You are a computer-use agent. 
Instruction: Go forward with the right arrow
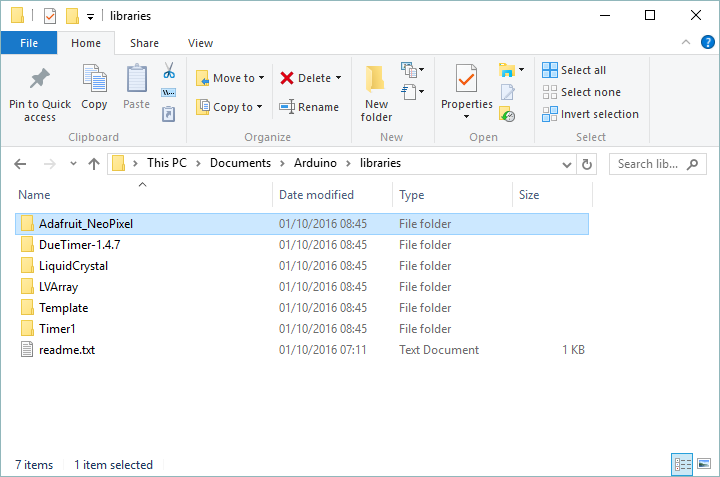tap(50, 164)
